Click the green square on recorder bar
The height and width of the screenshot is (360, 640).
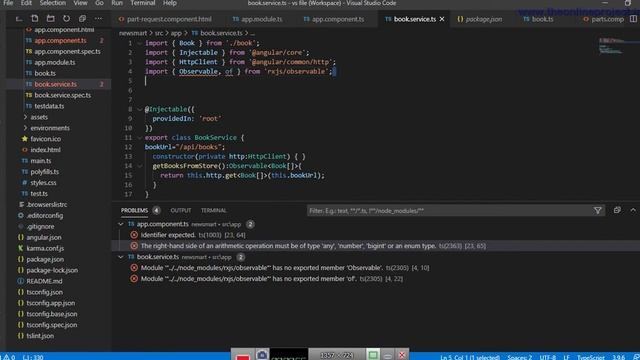click(372, 355)
